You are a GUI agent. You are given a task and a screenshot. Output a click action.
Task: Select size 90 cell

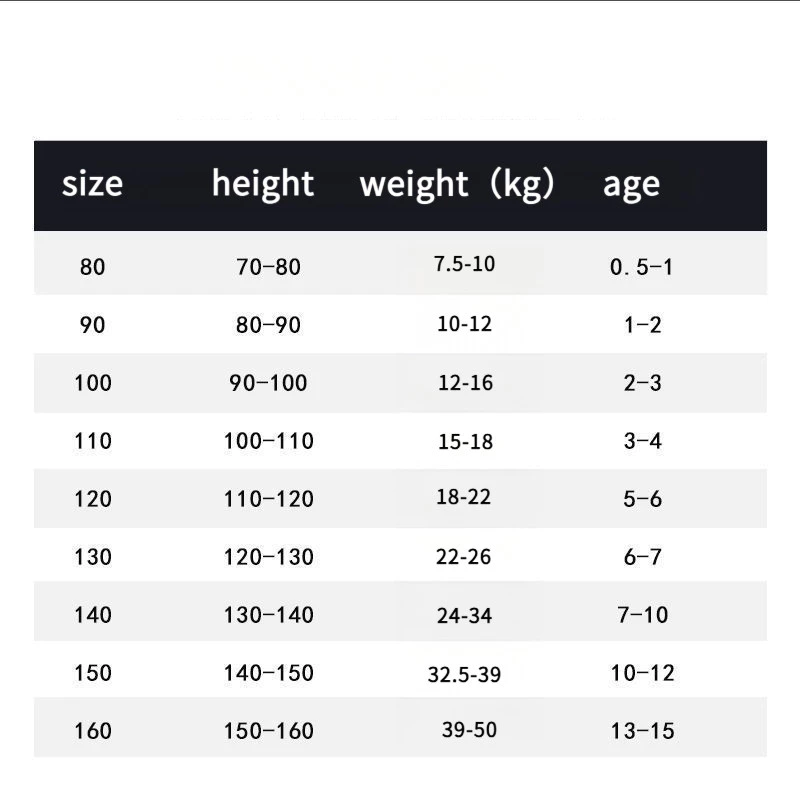pos(92,325)
